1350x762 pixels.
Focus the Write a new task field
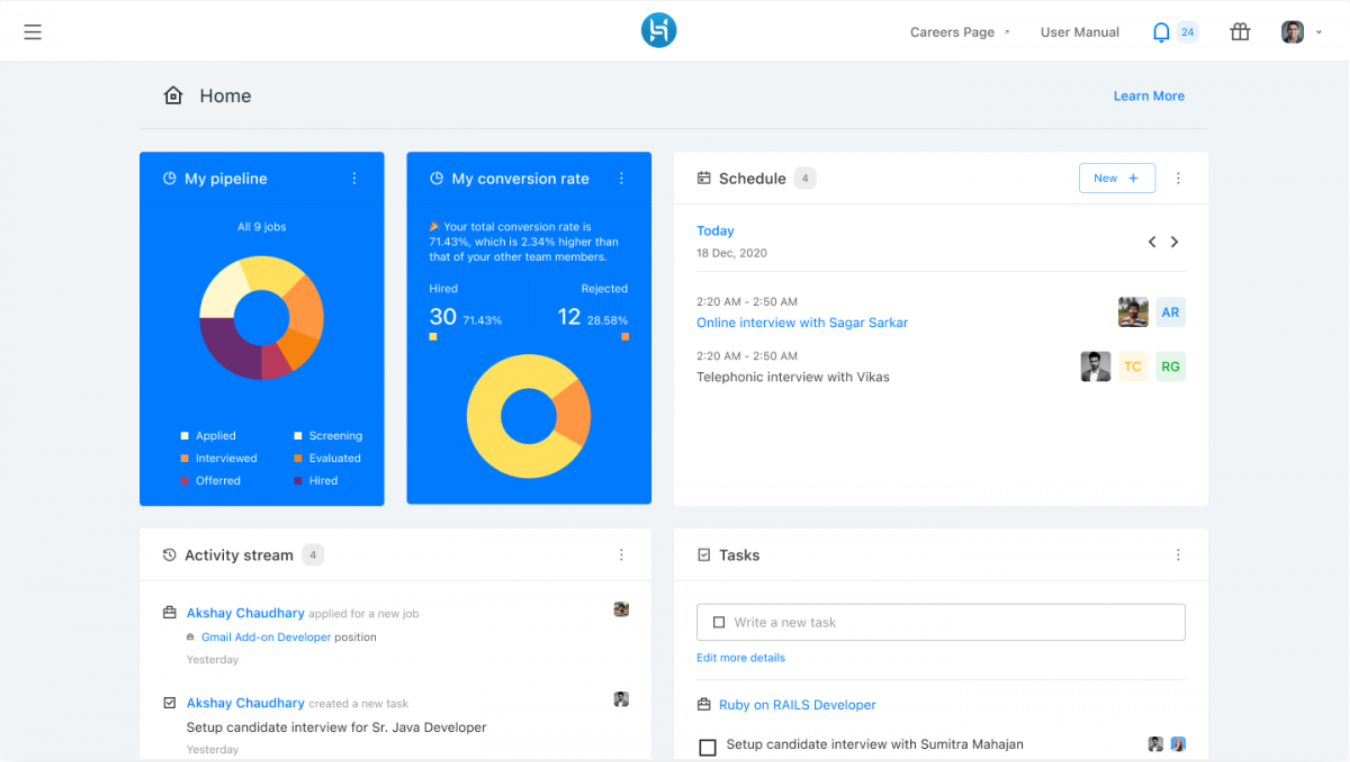941,622
